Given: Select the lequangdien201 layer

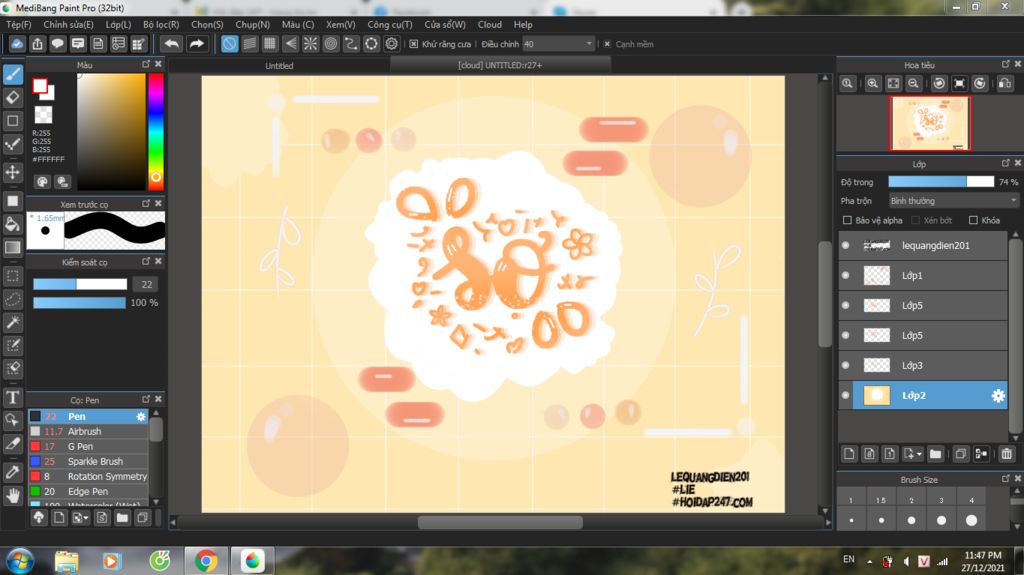Looking at the screenshot, I should pos(924,246).
